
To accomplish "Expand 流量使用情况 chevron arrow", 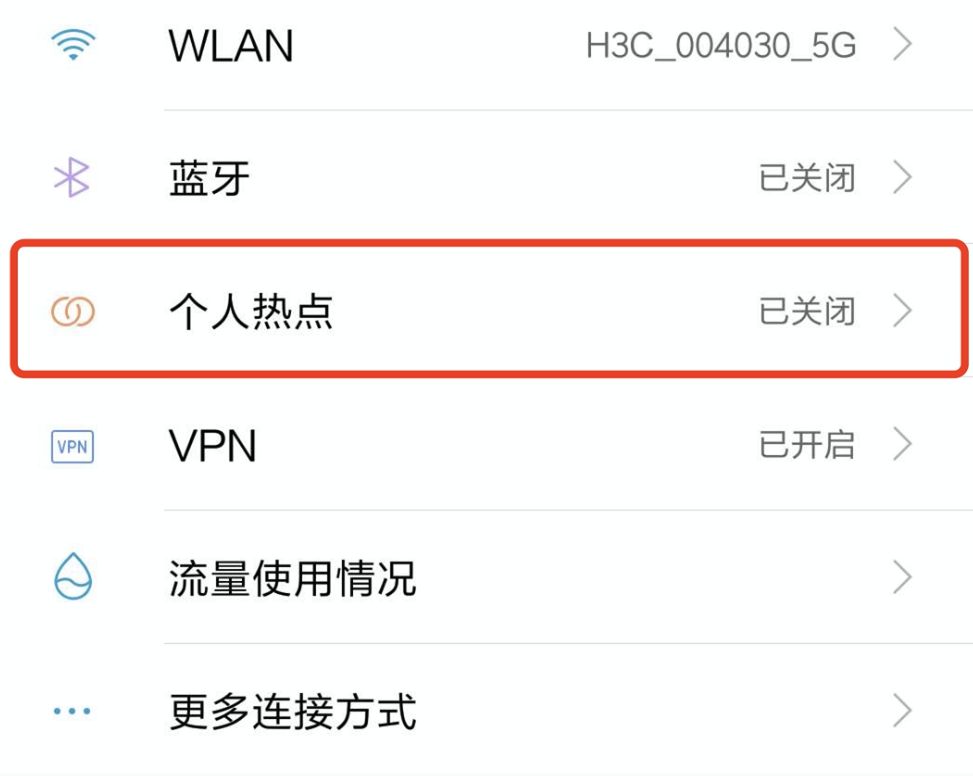I will 902,578.
